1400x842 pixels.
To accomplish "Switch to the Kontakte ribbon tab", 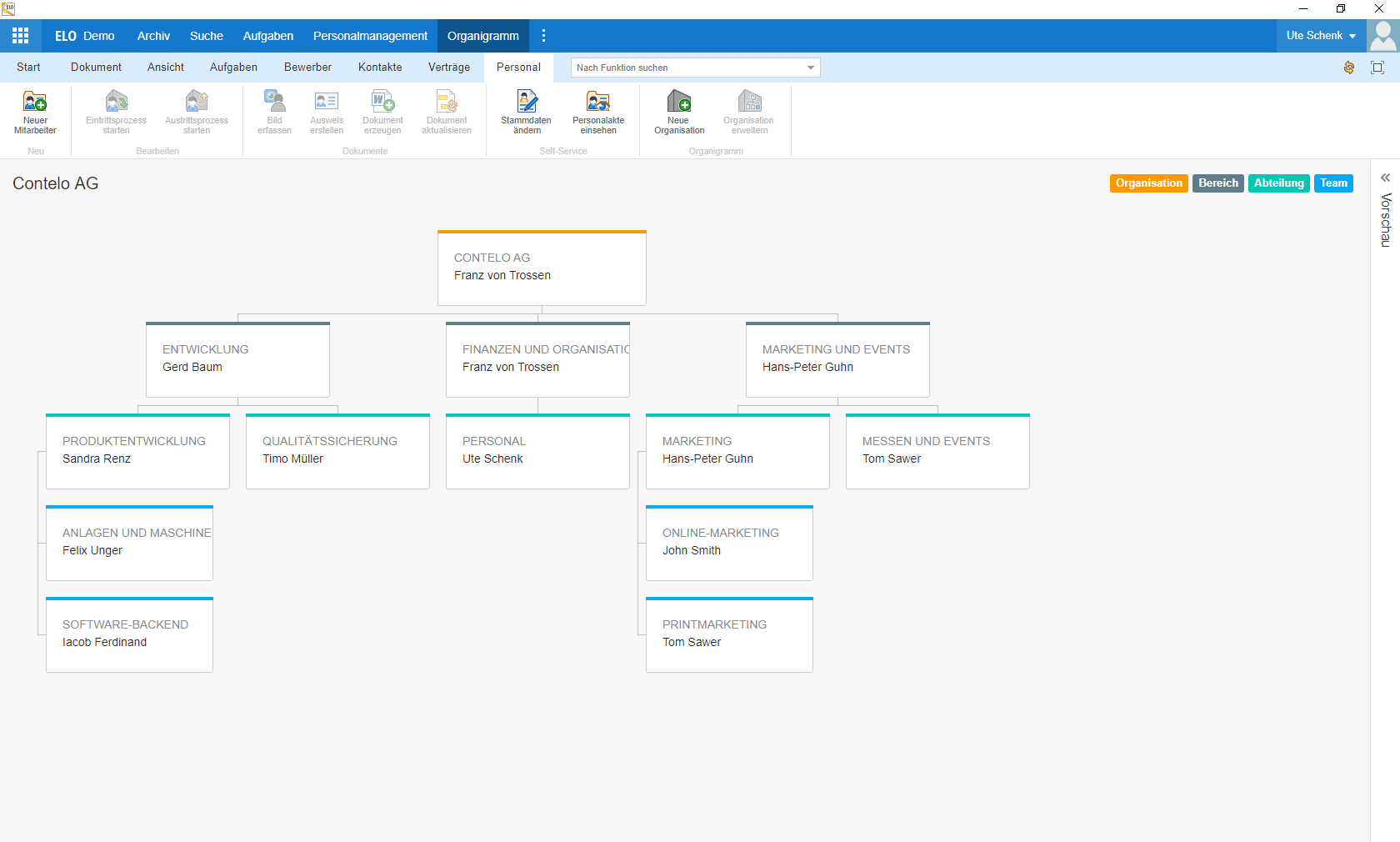I will (x=380, y=68).
